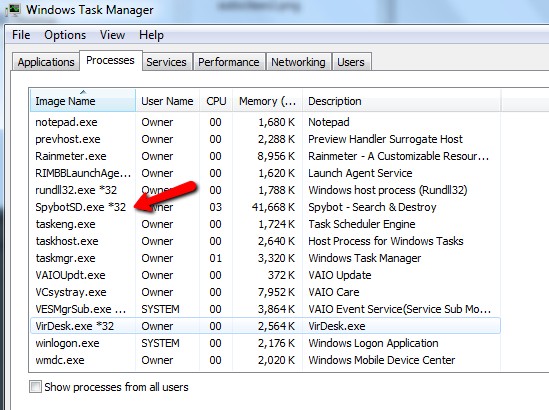Click the Task Scheduler Engine description
This screenshot has width=549, height=410.
[x=362, y=224]
